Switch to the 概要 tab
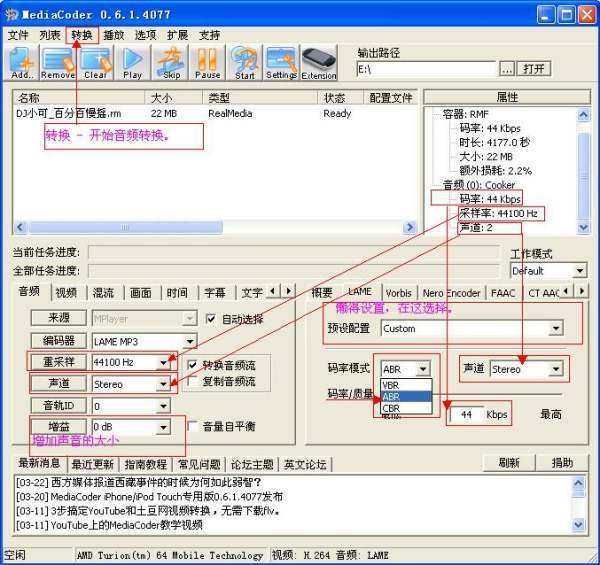The height and width of the screenshot is (565, 600). tap(321, 293)
